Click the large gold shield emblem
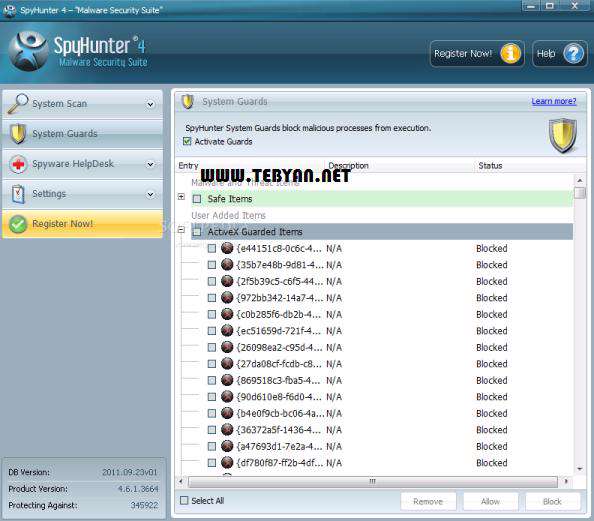The width and height of the screenshot is (594, 521). (x=563, y=135)
